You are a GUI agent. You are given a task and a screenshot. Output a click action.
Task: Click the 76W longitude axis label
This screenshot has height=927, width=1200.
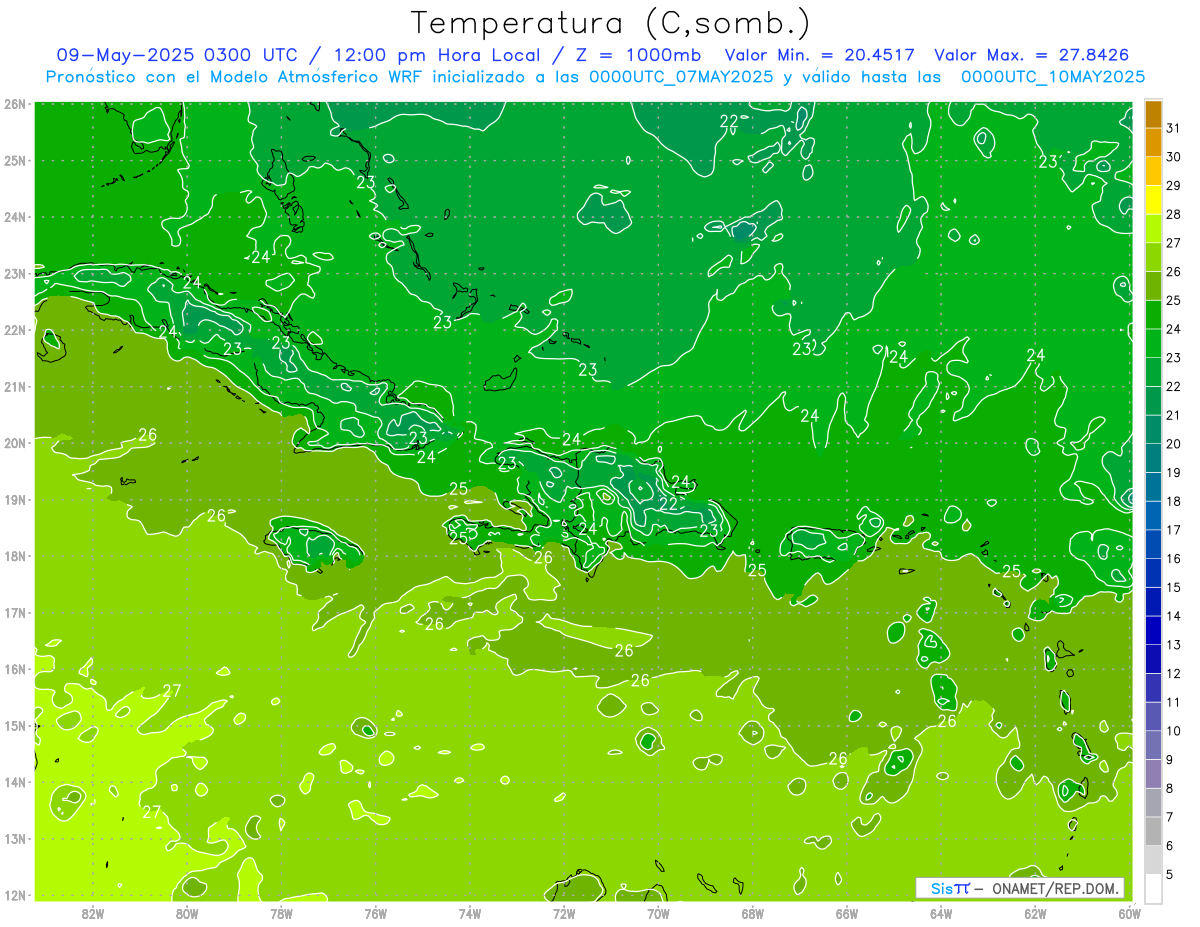click(x=375, y=912)
